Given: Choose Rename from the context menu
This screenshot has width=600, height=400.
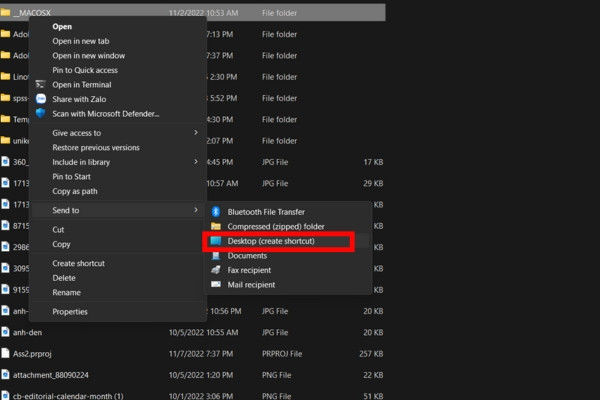Looking at the screenshot, I should 67,292.
